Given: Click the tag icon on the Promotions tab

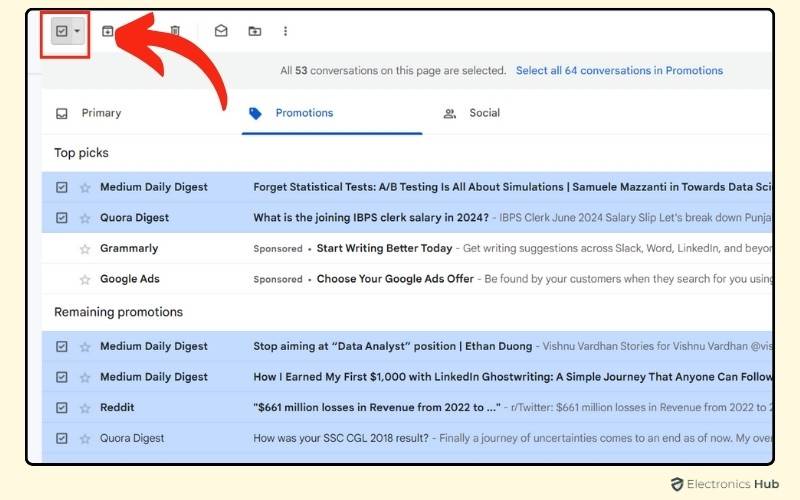Looking at the screenshot, I should [255, 113].
